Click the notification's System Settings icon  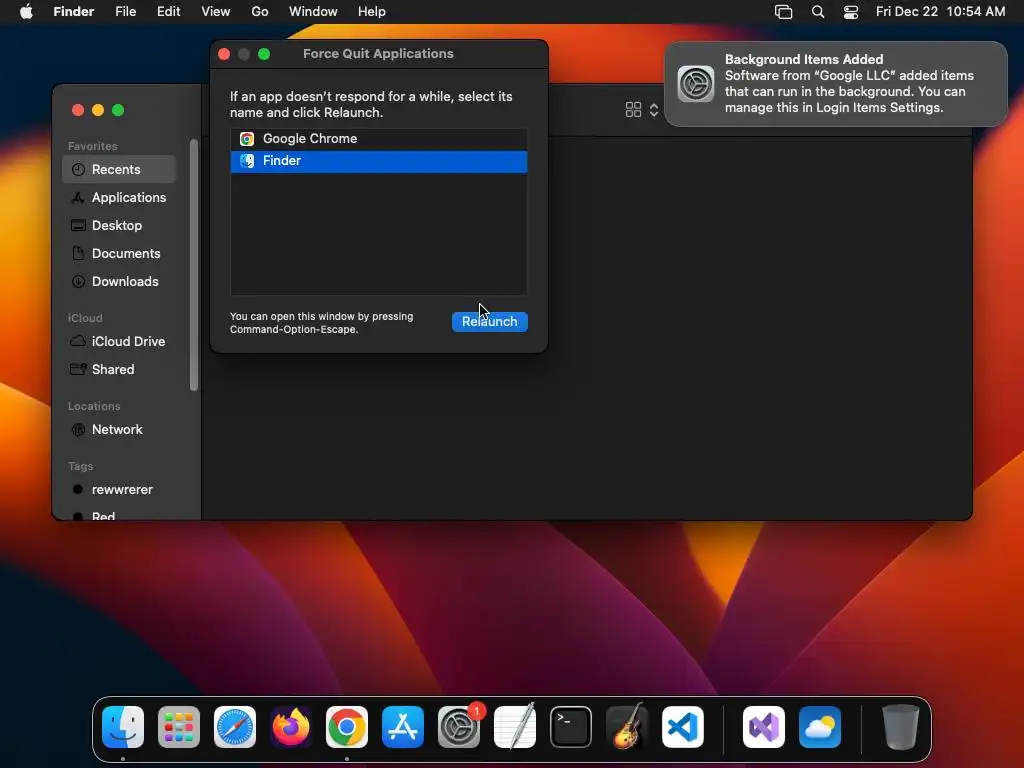(696, 84)
